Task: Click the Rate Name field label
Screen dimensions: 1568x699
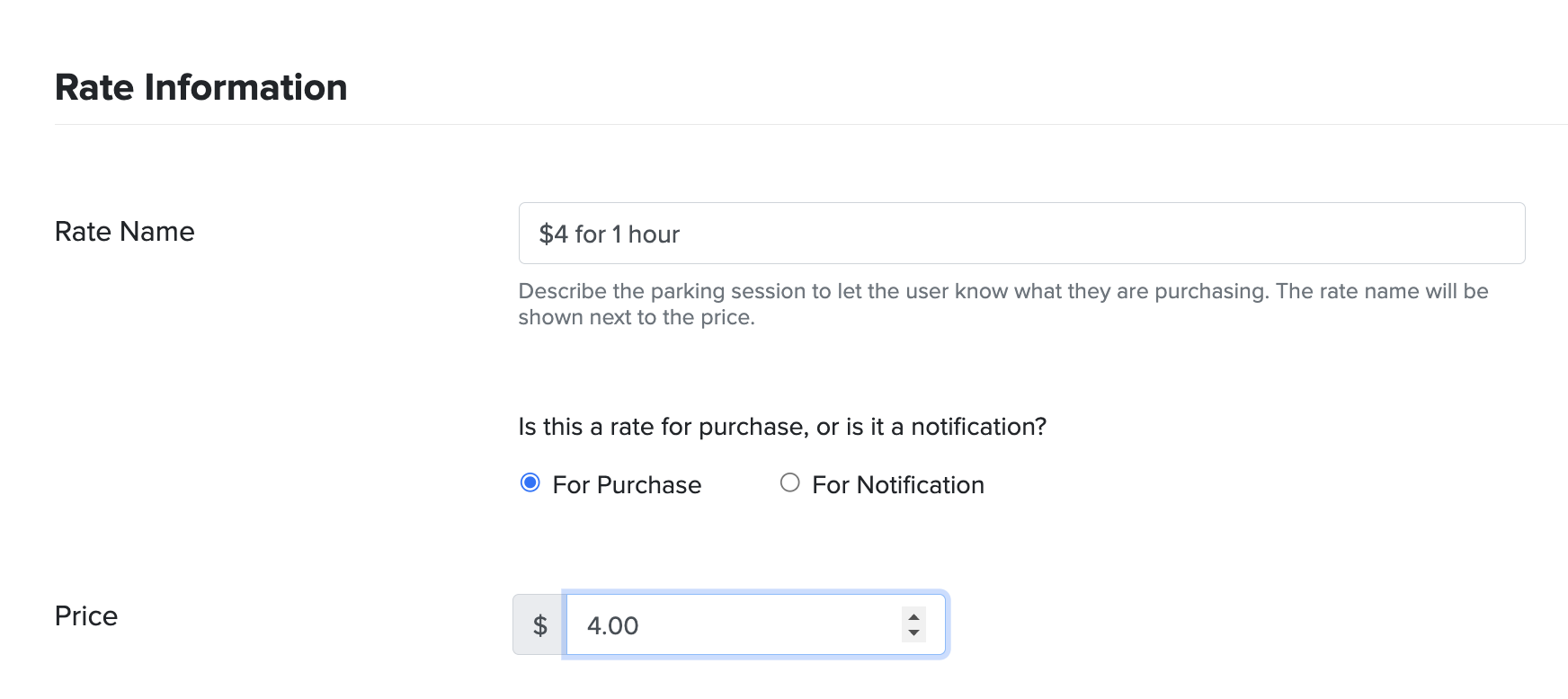Action: tap(124, 231)
